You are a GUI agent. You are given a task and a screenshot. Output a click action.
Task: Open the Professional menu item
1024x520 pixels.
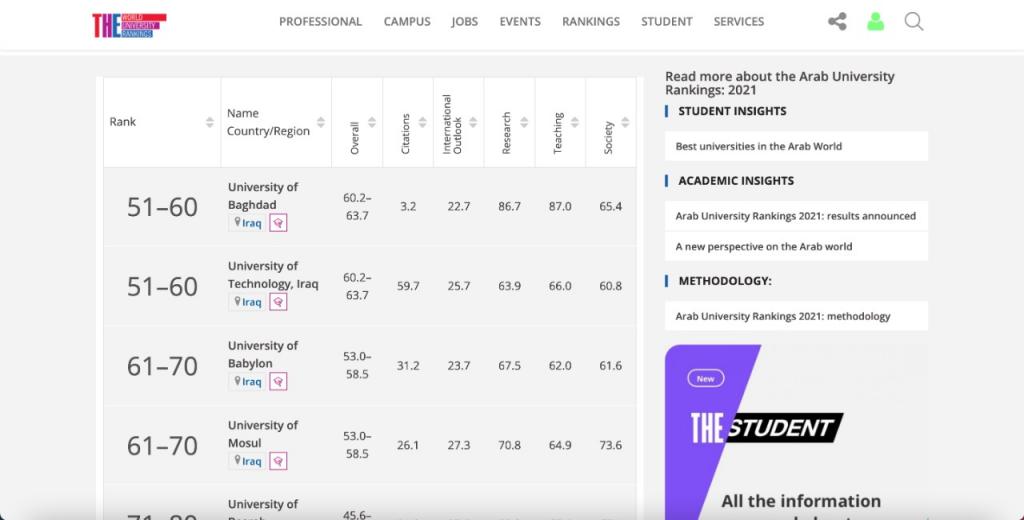coord(320,22)
